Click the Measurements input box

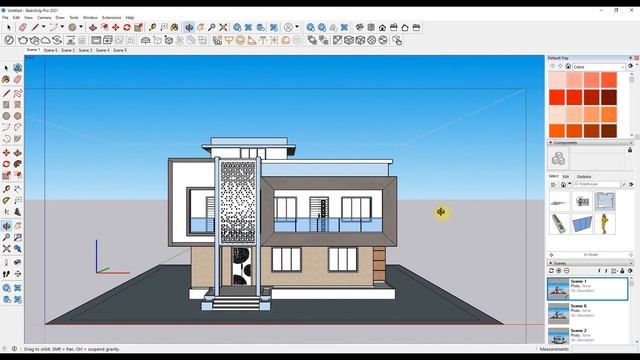(x=604, y=349)
